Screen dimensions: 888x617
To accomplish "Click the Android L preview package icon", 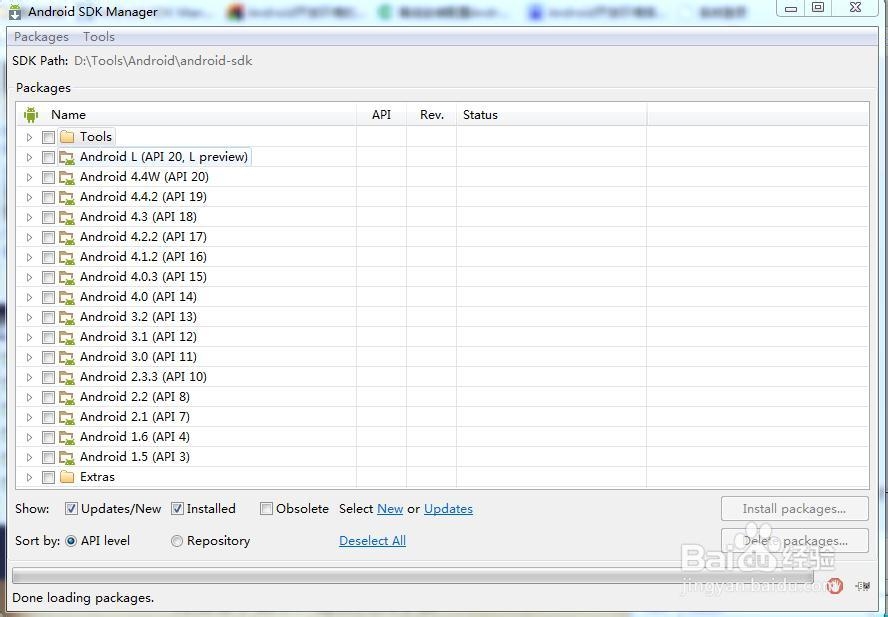I will pos(67,158).
